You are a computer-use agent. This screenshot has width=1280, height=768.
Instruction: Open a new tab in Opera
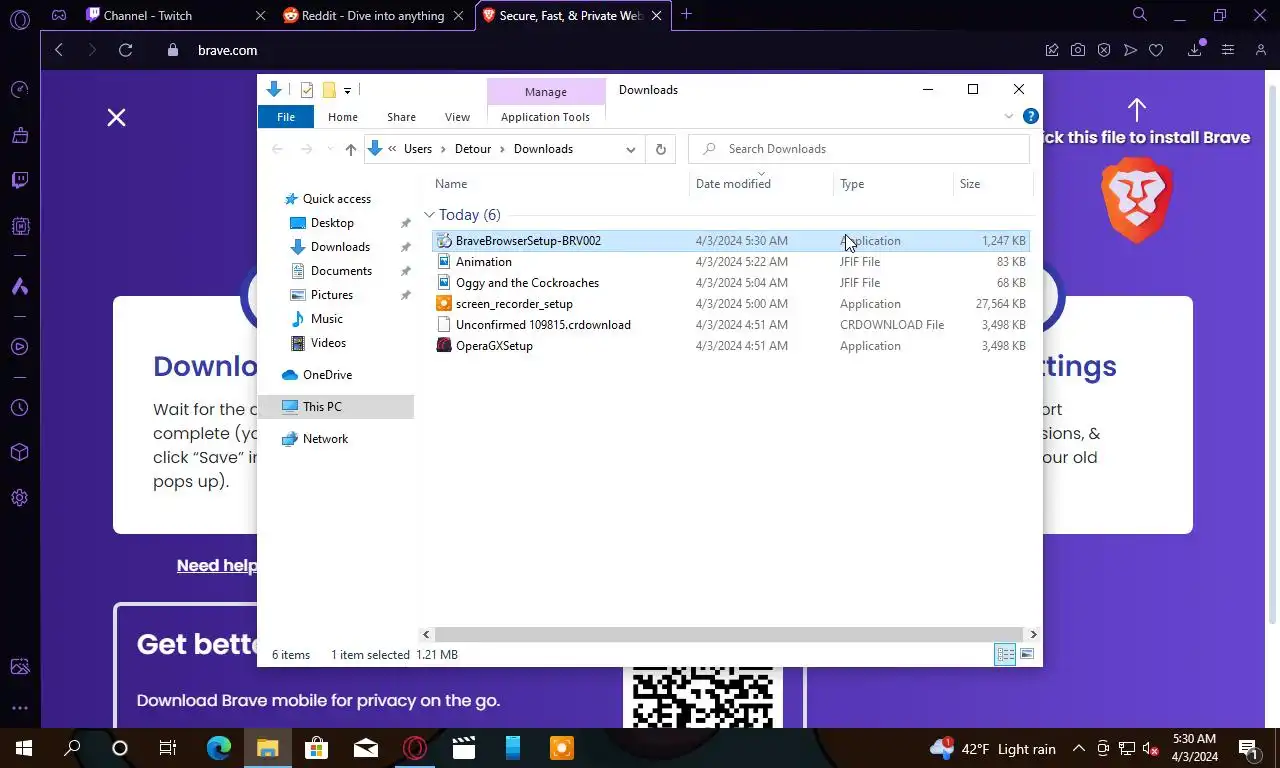click(686, 15)
